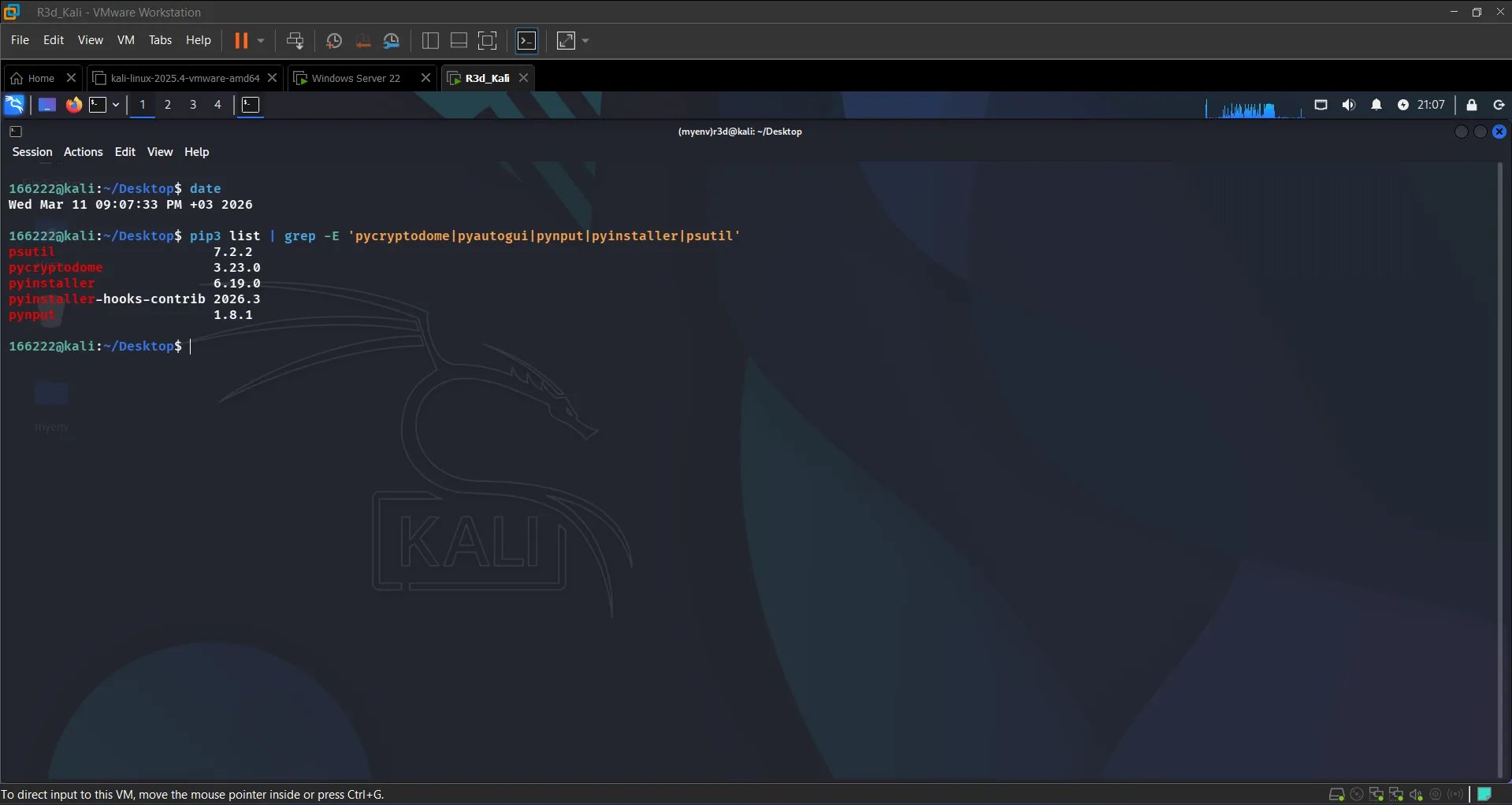Toggle the library sidebar panel icon

coord(430,40)
